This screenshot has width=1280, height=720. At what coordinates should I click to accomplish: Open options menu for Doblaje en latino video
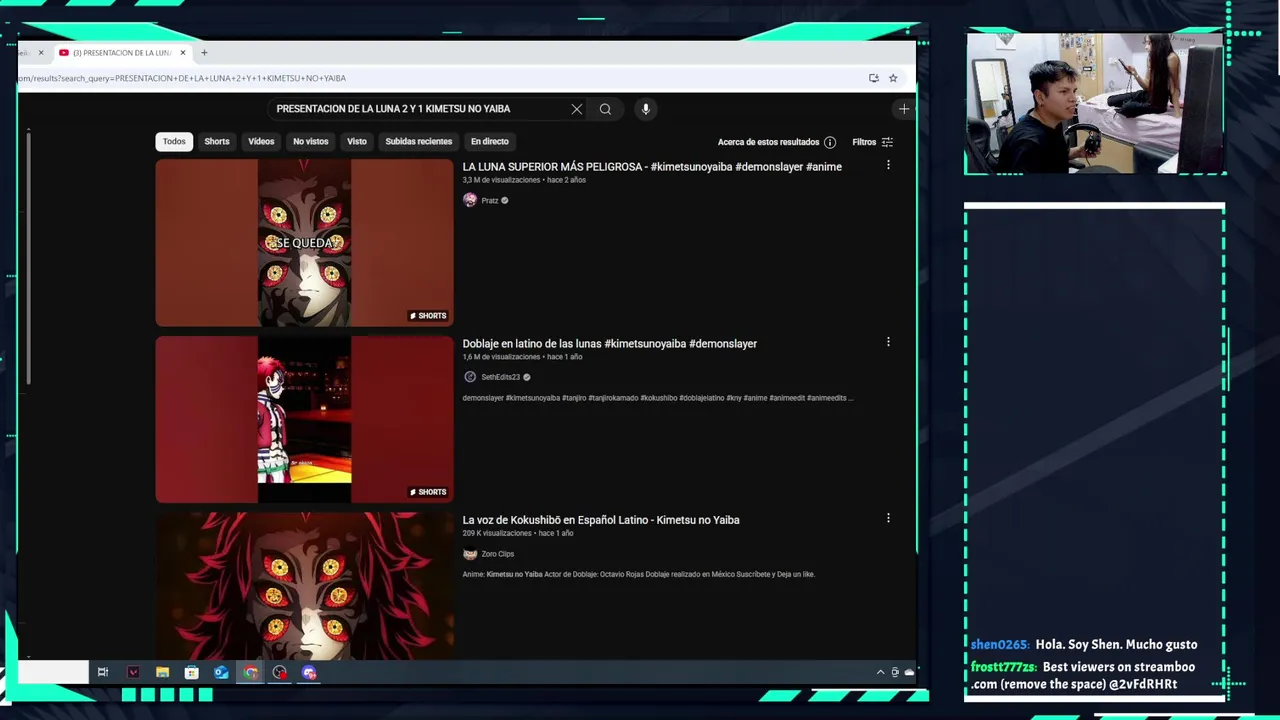click(x=888, y=342)
